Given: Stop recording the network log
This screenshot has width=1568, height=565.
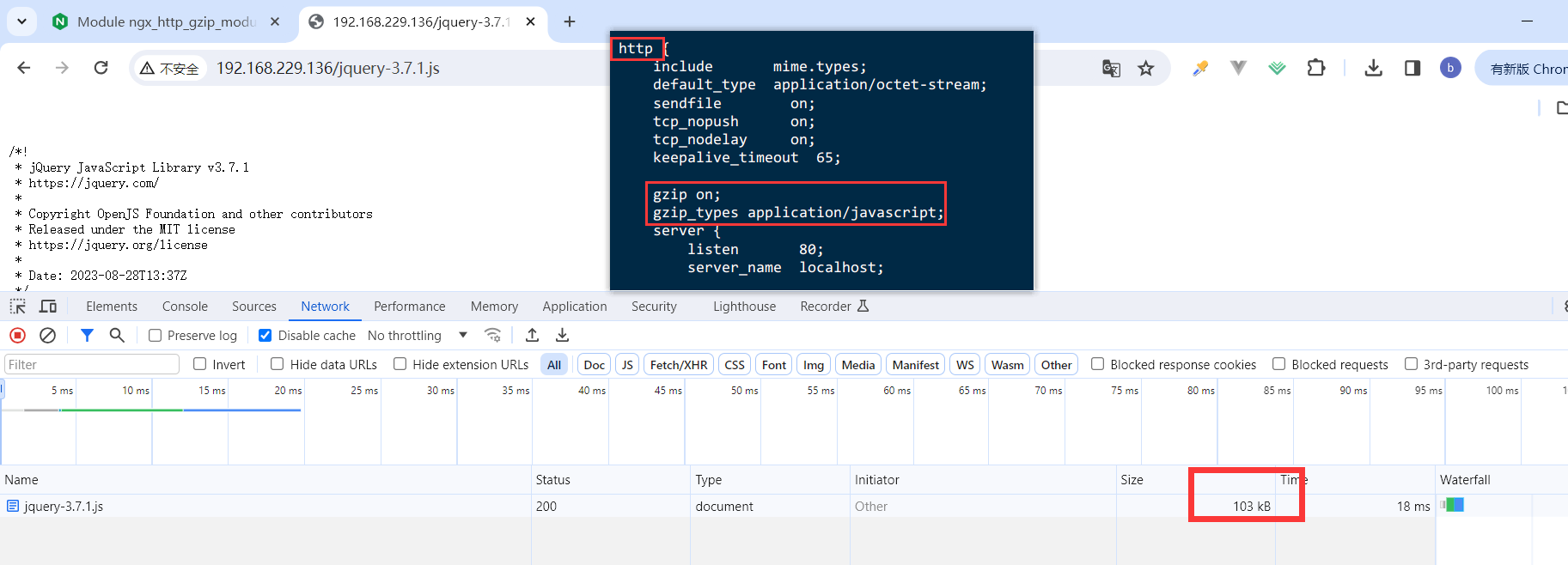Looking at the screenshot, I should pyautogui.click(x=17, y=336).
